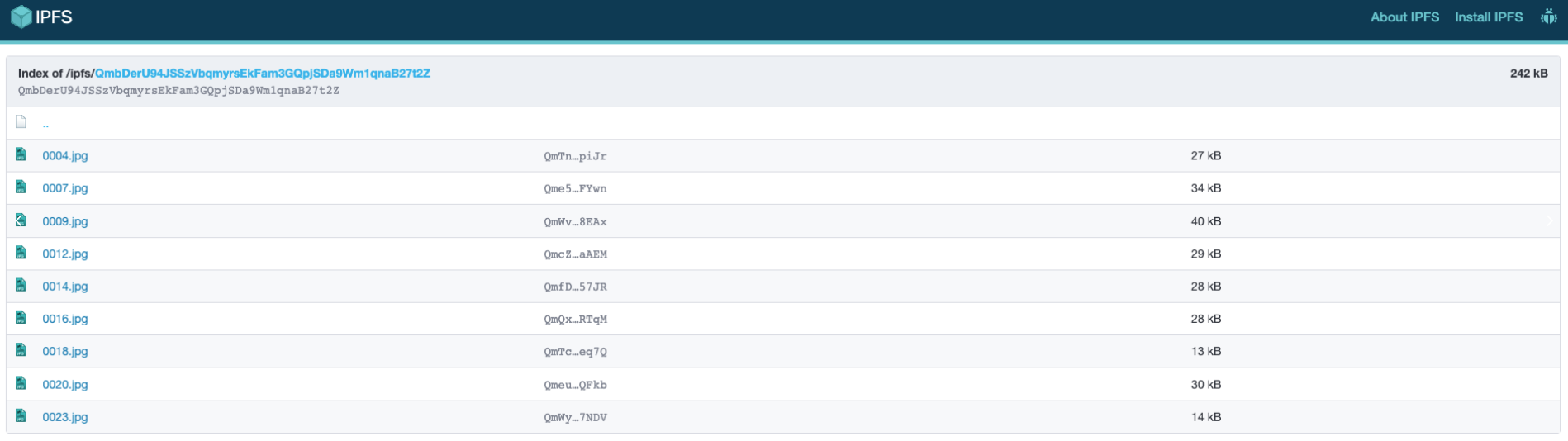The height and width of the screenshot is (441, 1568).
Task: Open file 0009.jpg
Action: pyautogui.click(x=65, y=221)
